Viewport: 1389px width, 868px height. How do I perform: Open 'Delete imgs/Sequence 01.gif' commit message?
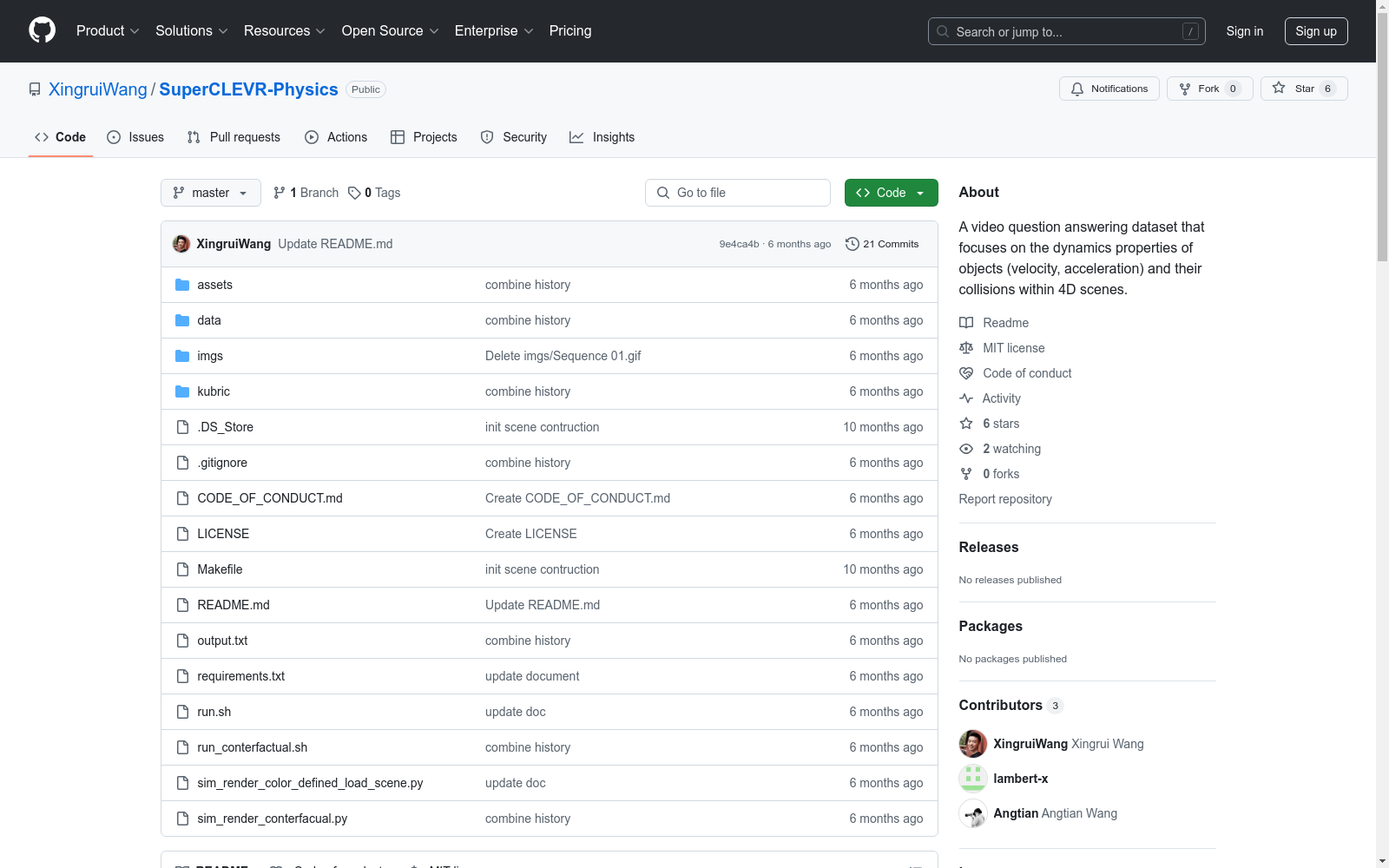(563, 356)
